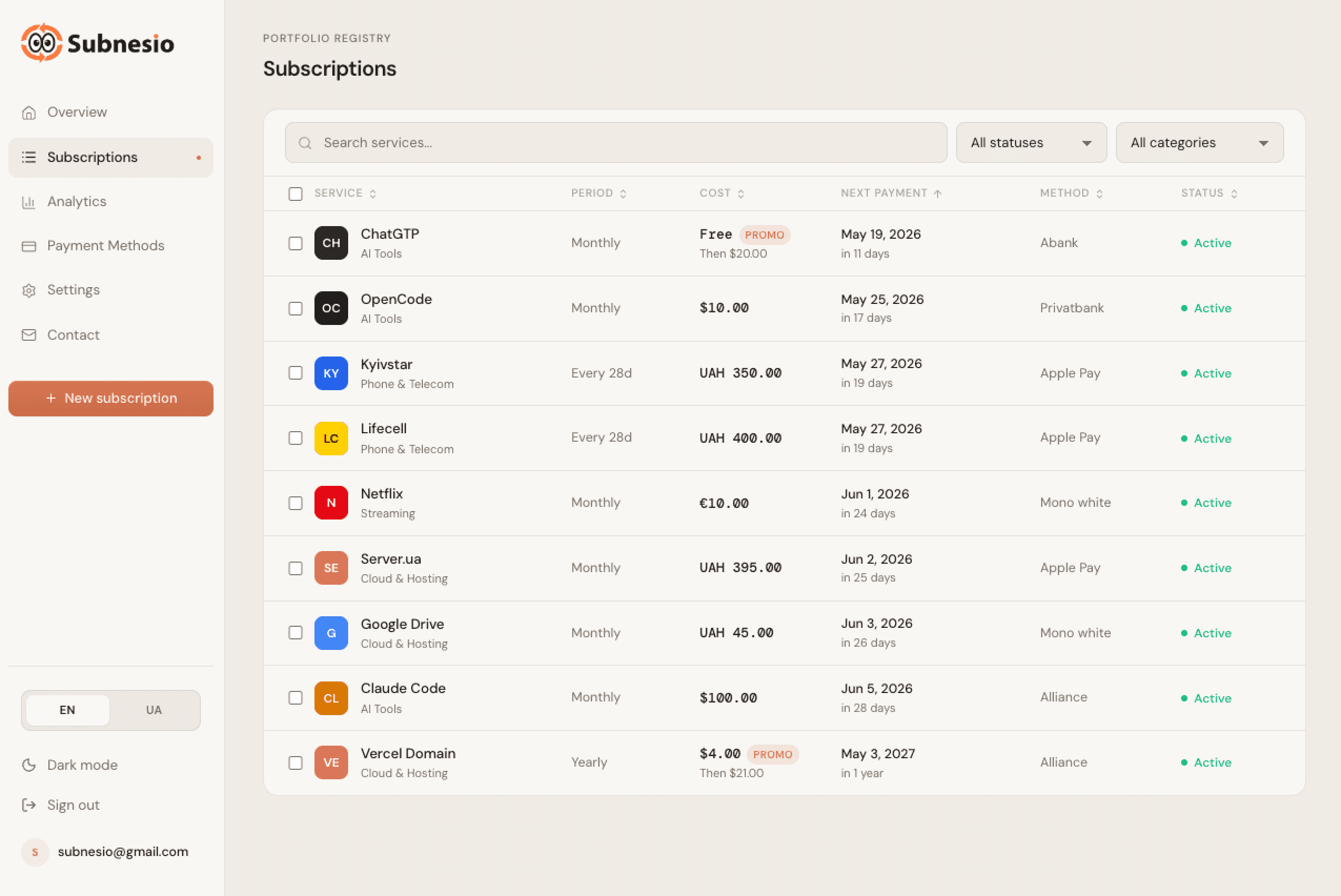Switch language to EN
The height and width of the screenshot is (896, 1341).
coord(67,710)
